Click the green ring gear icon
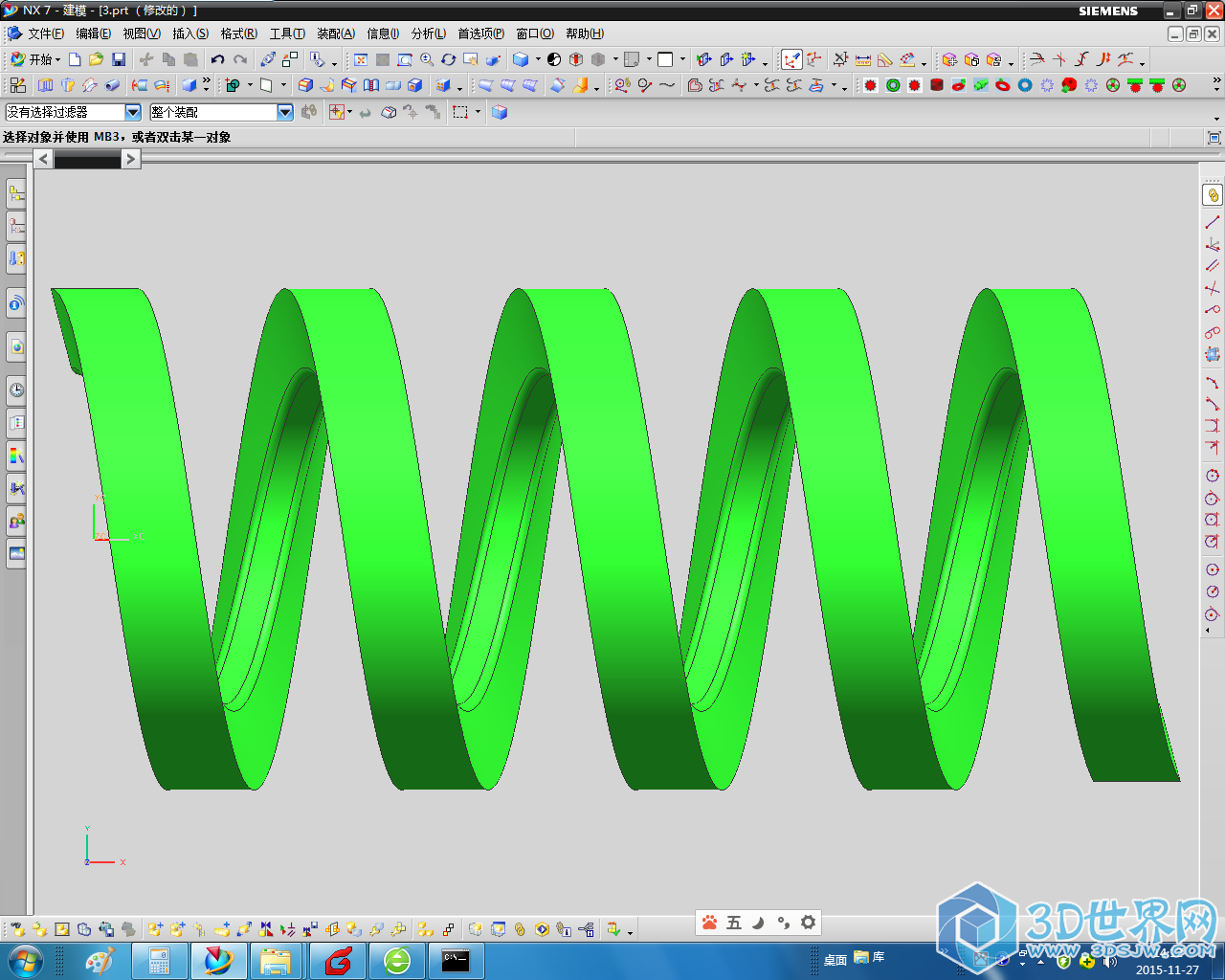This screenshot has height=980, width=1225. (893, 85)
